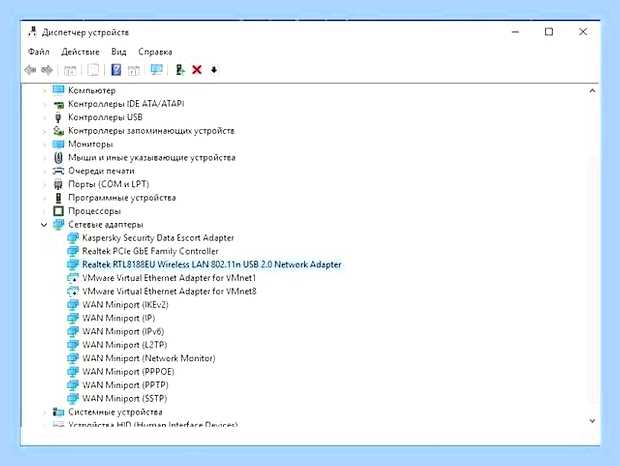Click the mouse icon next to Мыши

(x=58, y=157)
